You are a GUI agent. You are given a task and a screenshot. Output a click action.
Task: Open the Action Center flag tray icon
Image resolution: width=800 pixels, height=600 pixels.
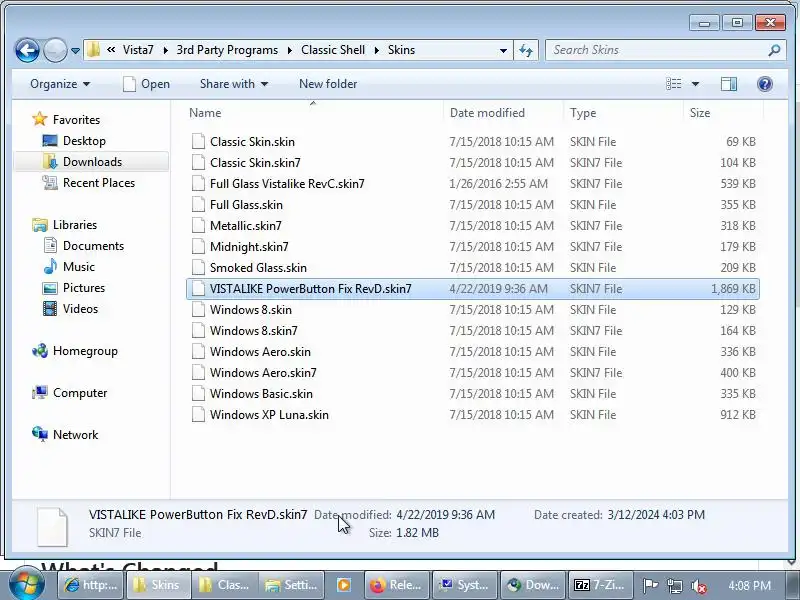pos(650,586)
